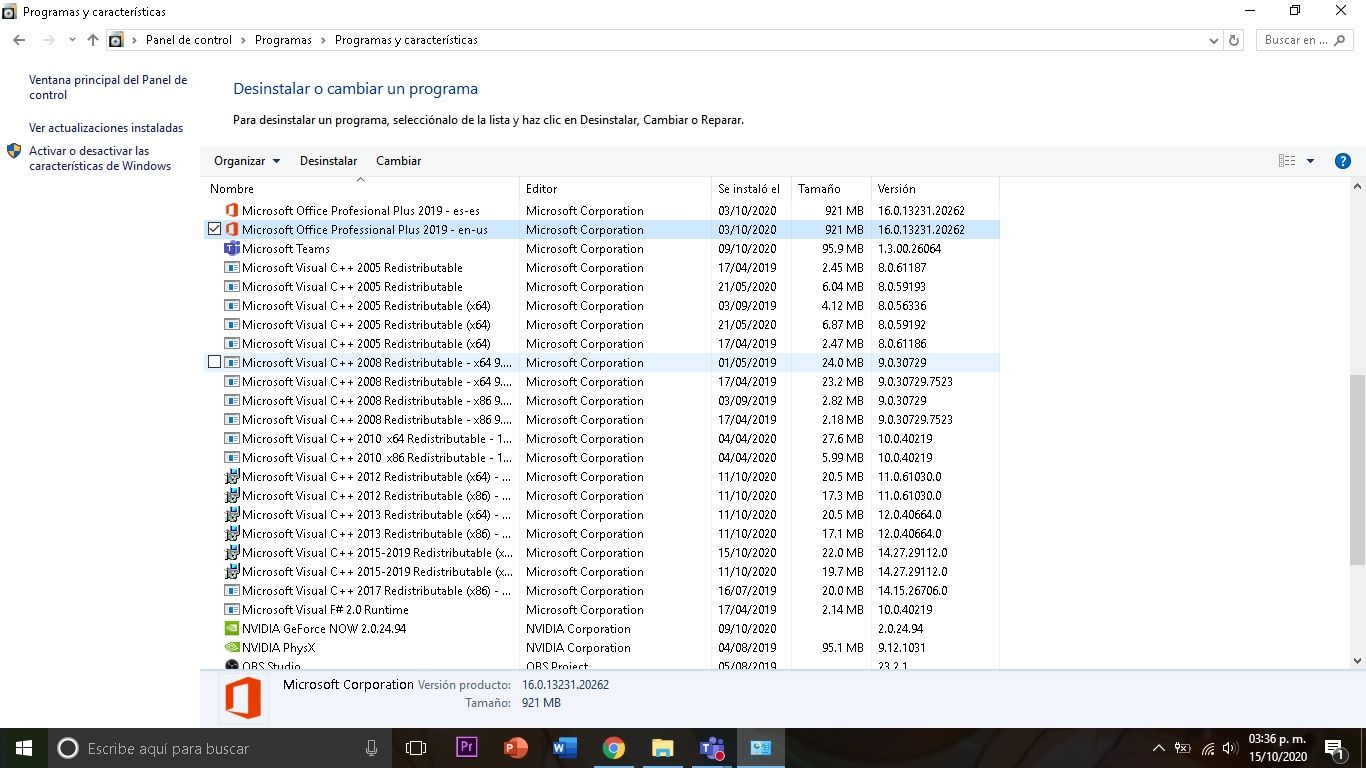Viewport: 1366px width, 768px height.
Task: Click the taskbar search box
Action: pos(220,748)
